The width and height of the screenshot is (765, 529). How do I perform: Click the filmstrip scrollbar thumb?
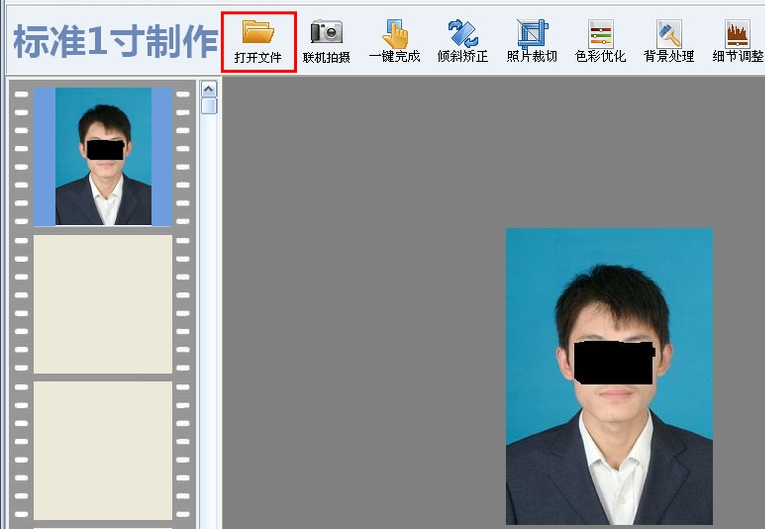pyautogui.click(x=209, y=106)
